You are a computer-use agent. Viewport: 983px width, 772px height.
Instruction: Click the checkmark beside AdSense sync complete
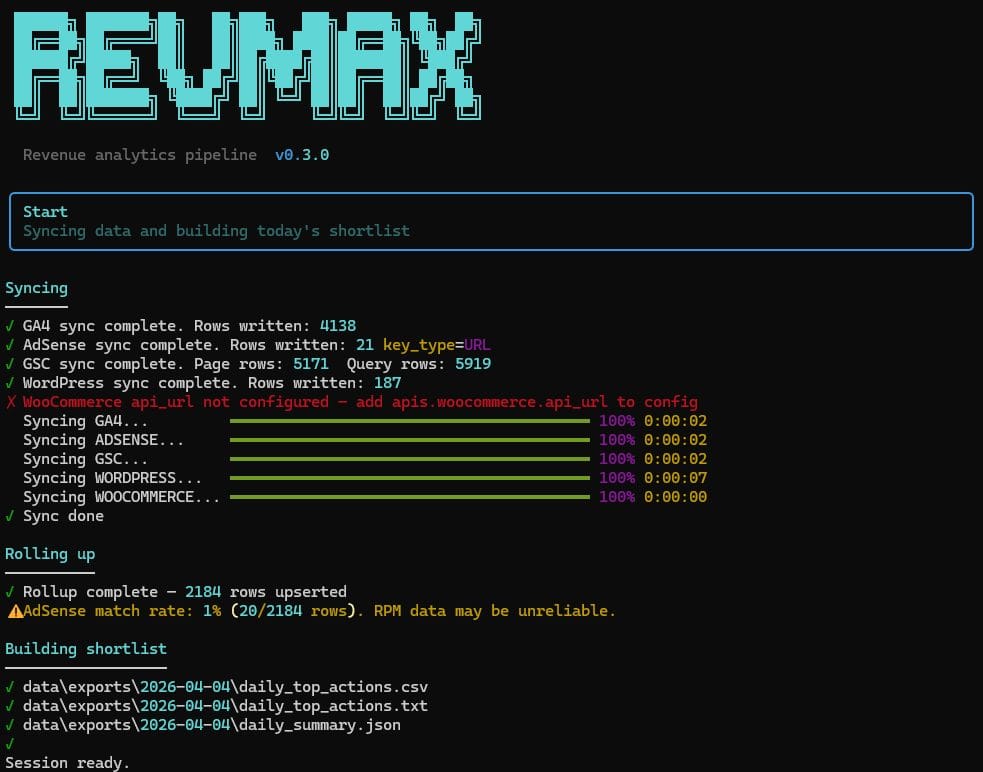[x=10, y=345]
